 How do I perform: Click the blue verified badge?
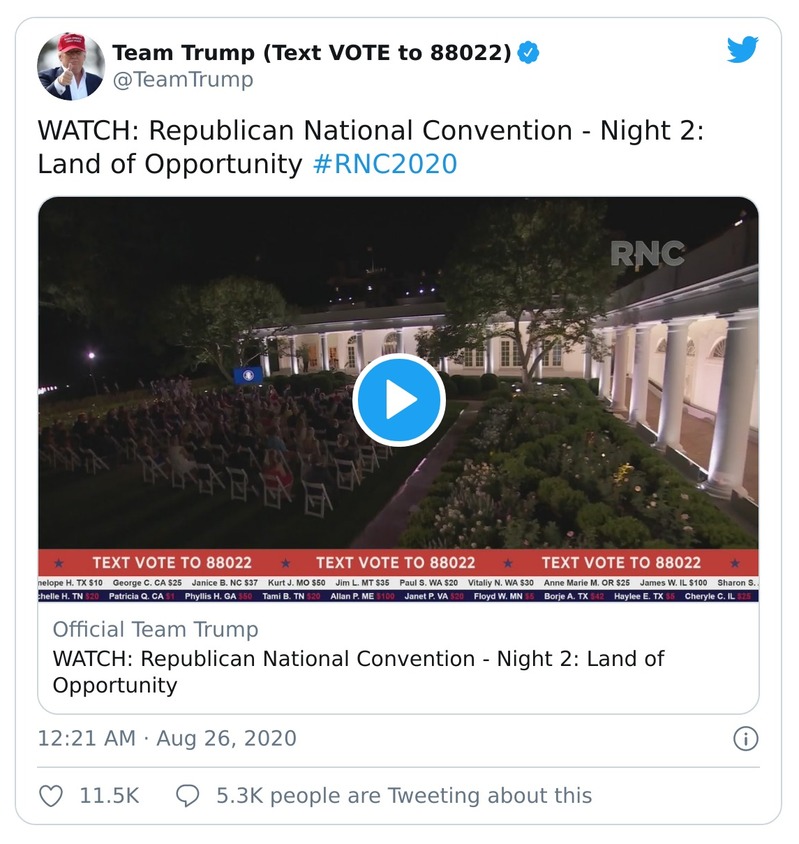pyautogui.click(x=529, y=53)
